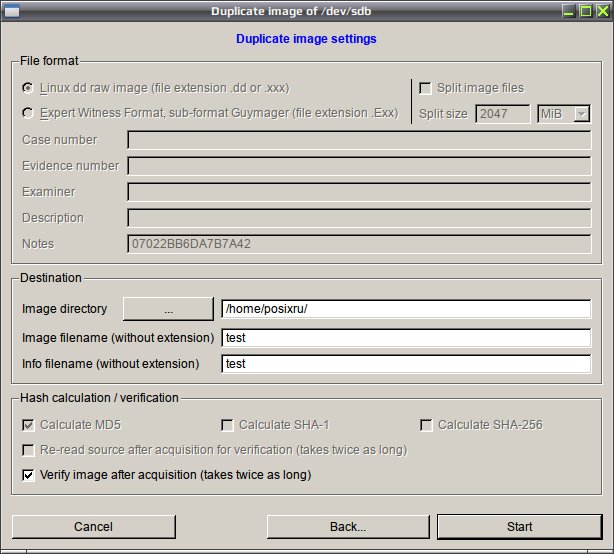
Task: Minimize the Duplicate image window
Action: point(569,11)
